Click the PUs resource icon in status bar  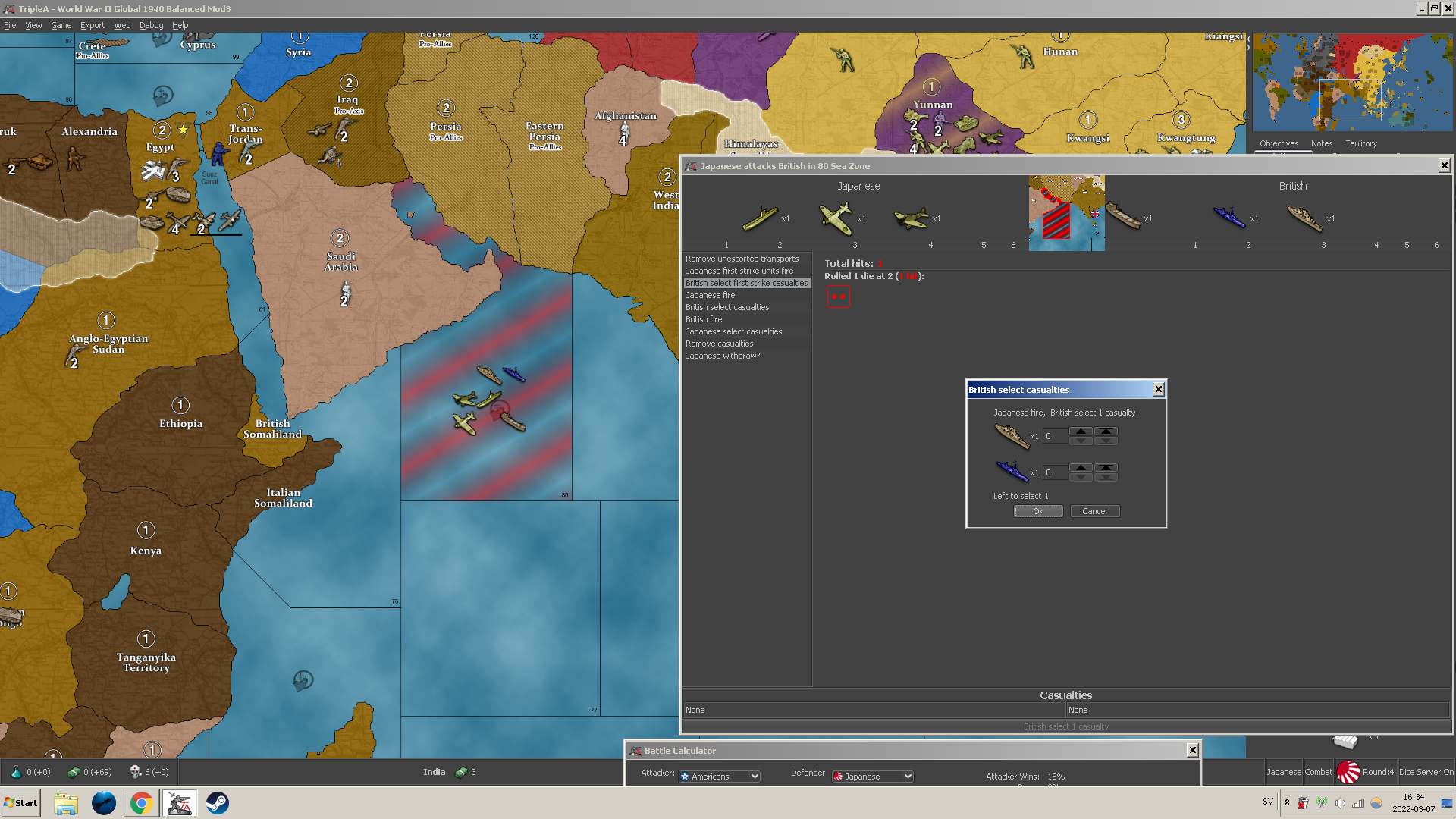[x=74, y=772]
